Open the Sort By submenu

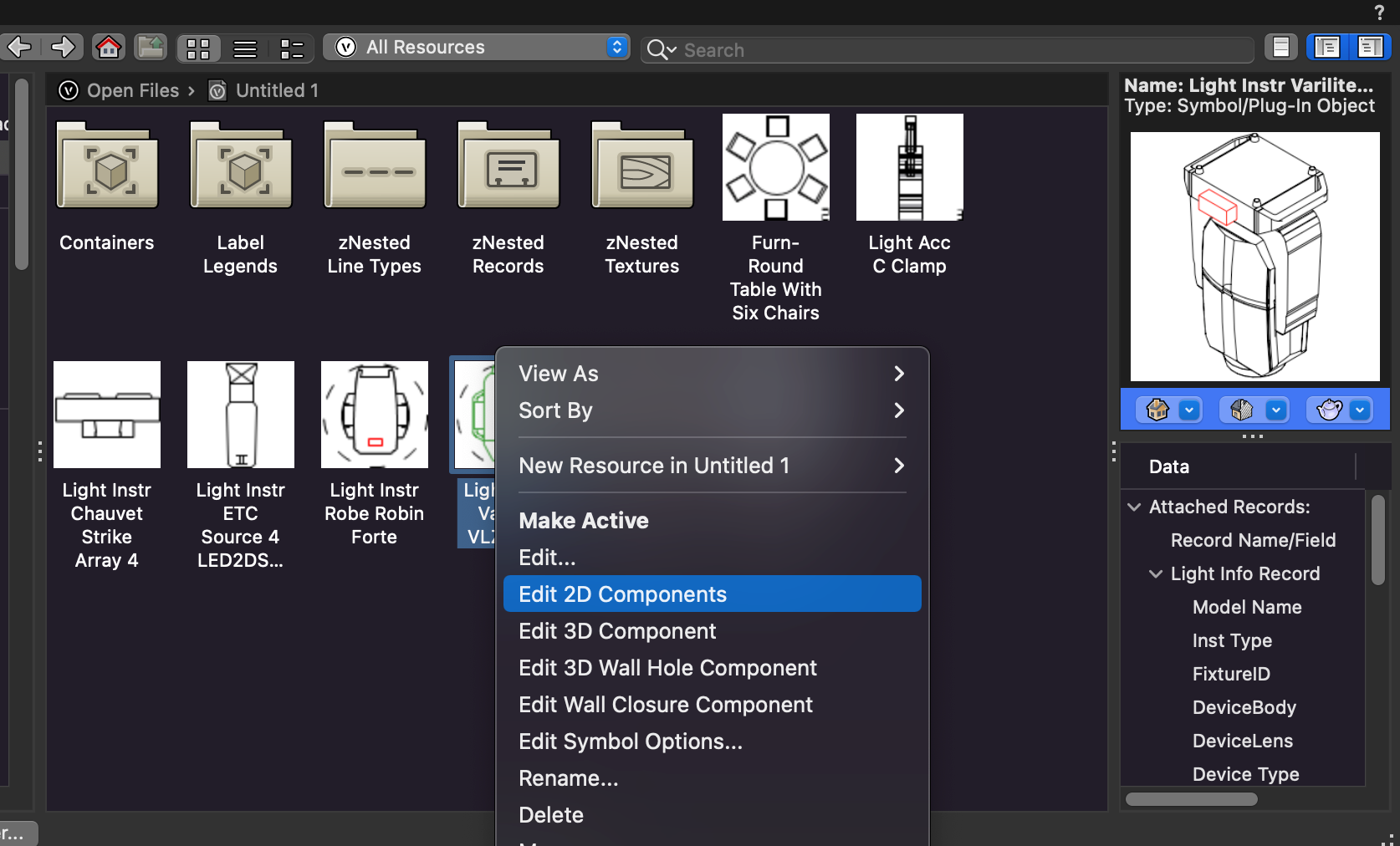pyautogui.click(x=713, y=410)
